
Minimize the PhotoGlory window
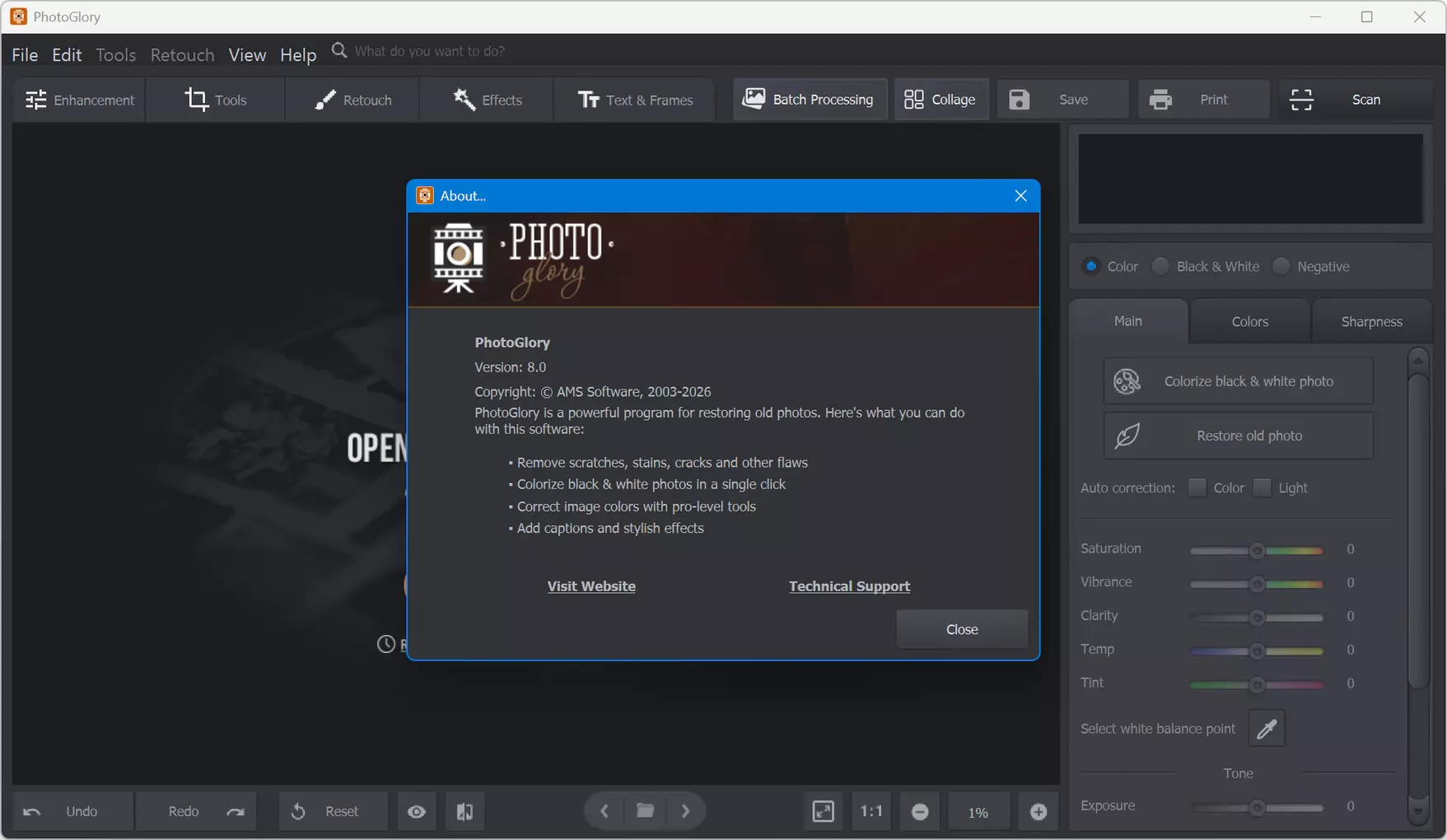click(x=1315, y=16)
